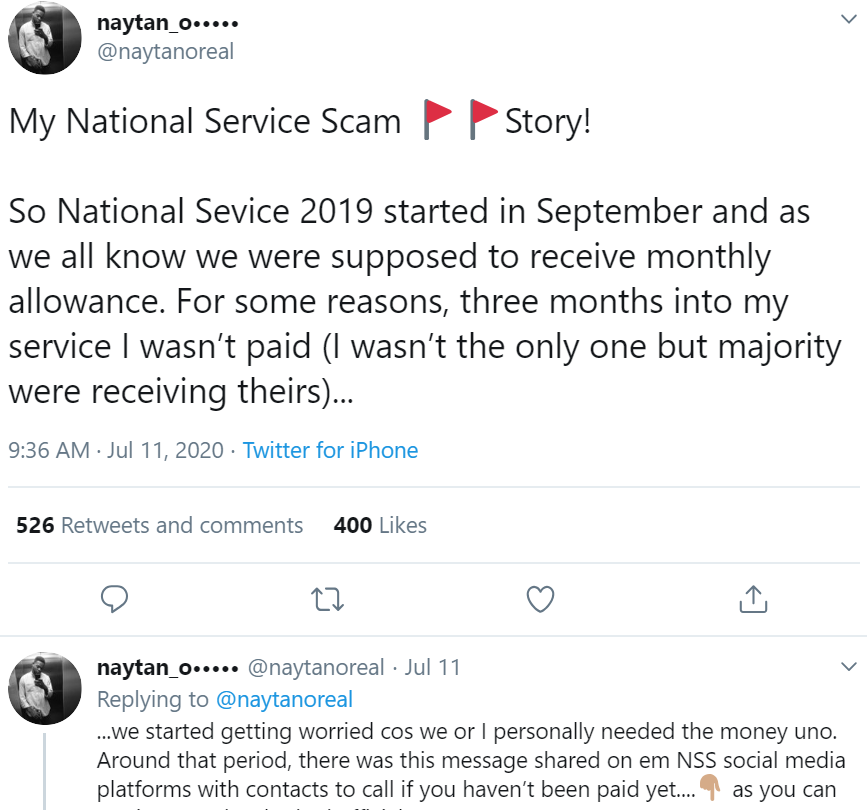Open the reply's Jul 11 timestamp
Viewport: 867px width, 810px height.
pos(433,667)
